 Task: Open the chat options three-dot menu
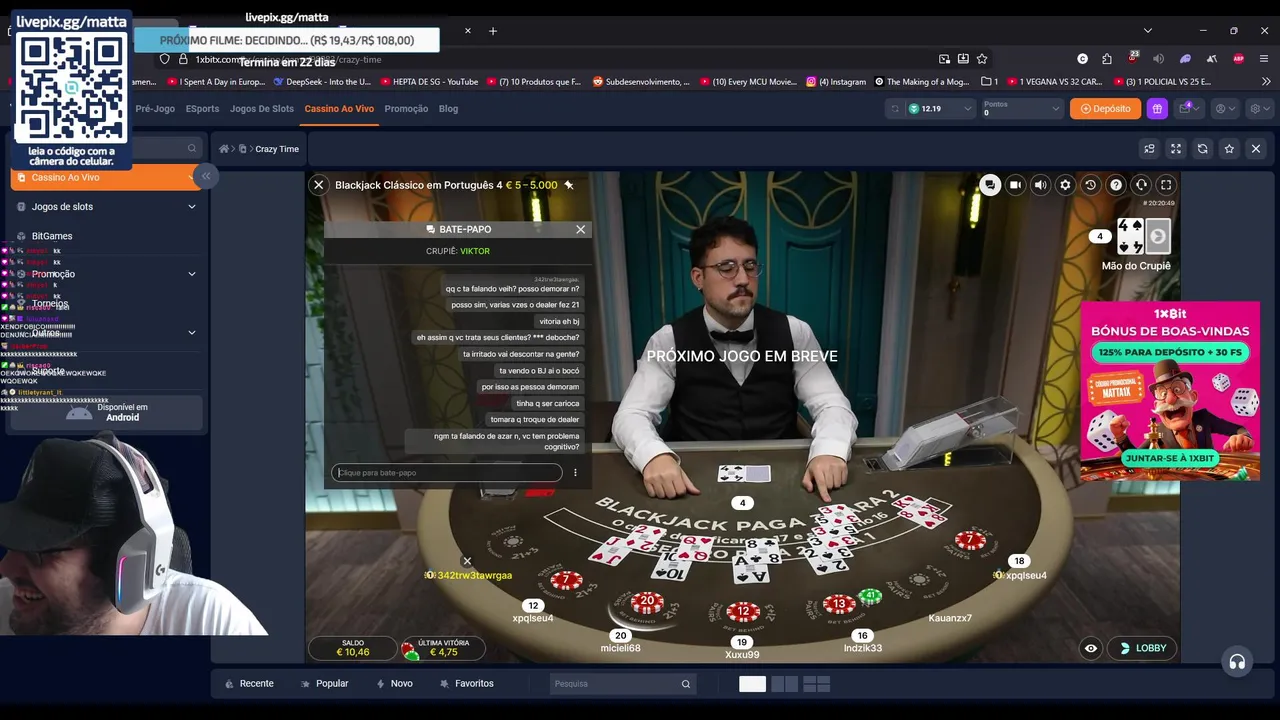575,473
